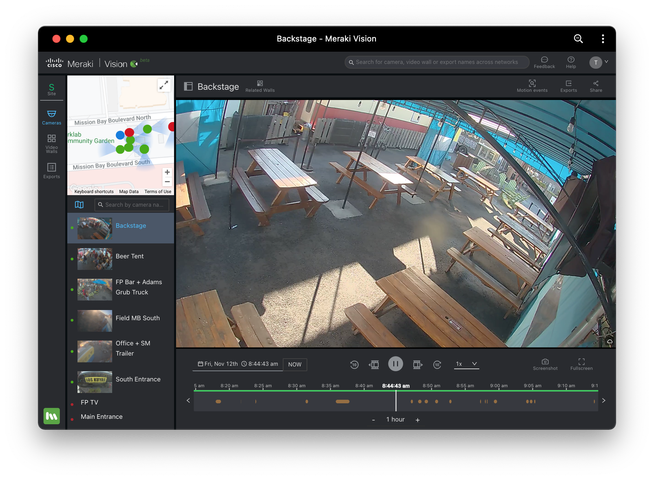Zoom in timeline with plus button
The height and width of the screenshot is (480, 654).
coord(417,420)
